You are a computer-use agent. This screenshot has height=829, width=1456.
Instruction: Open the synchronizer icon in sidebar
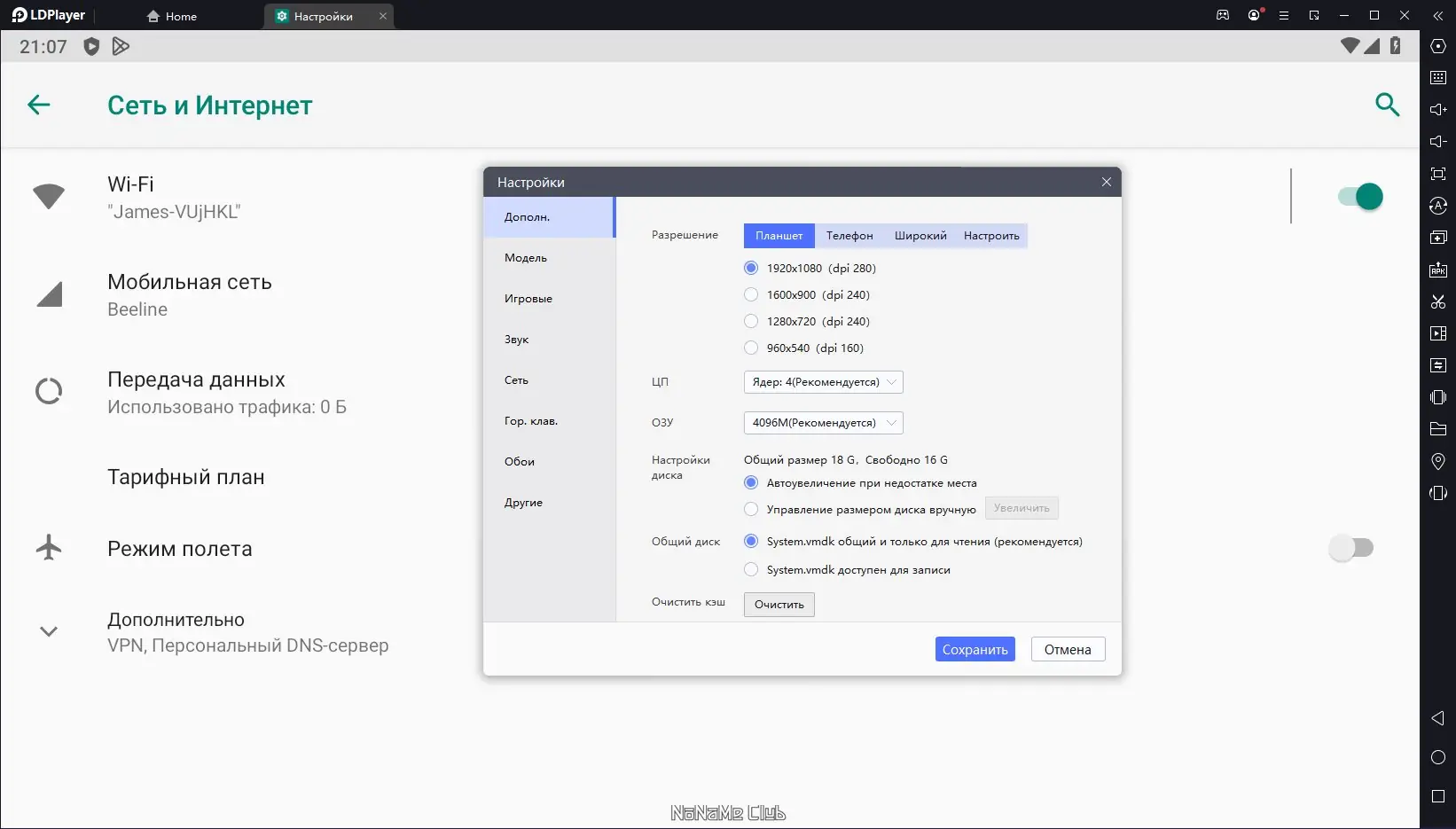[x=1438, y=365]
